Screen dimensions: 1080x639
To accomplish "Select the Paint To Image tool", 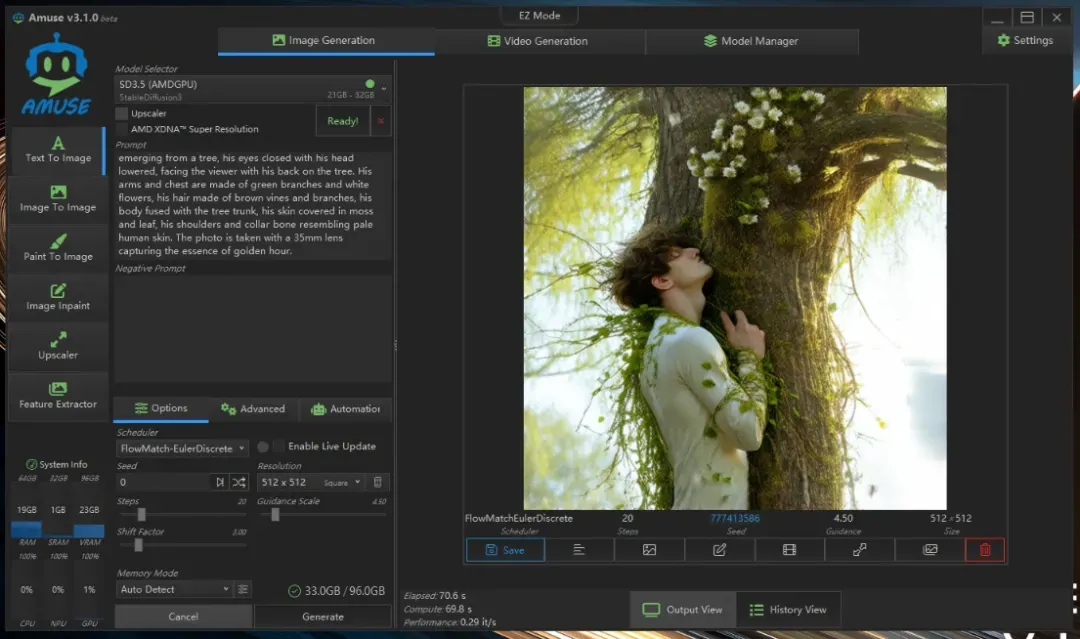I will pyautogui.click(x=58, y=248).
